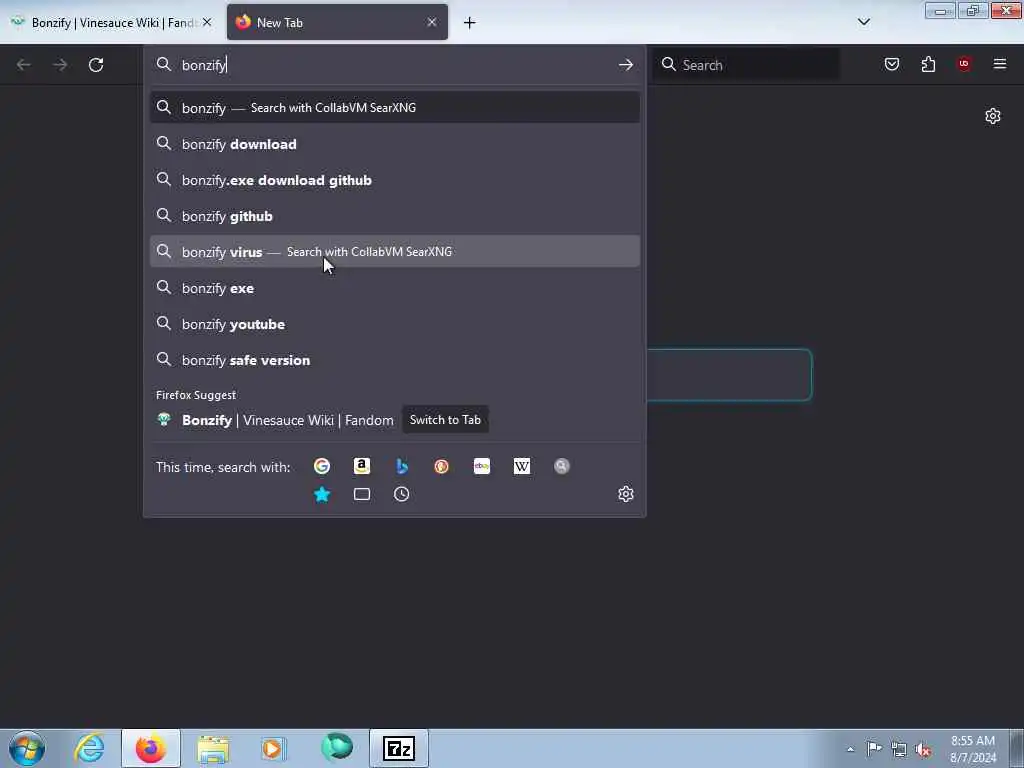This screenshot has height=768, width=1024.
Task: Close the New Tab tab
Action: [432, 22]
